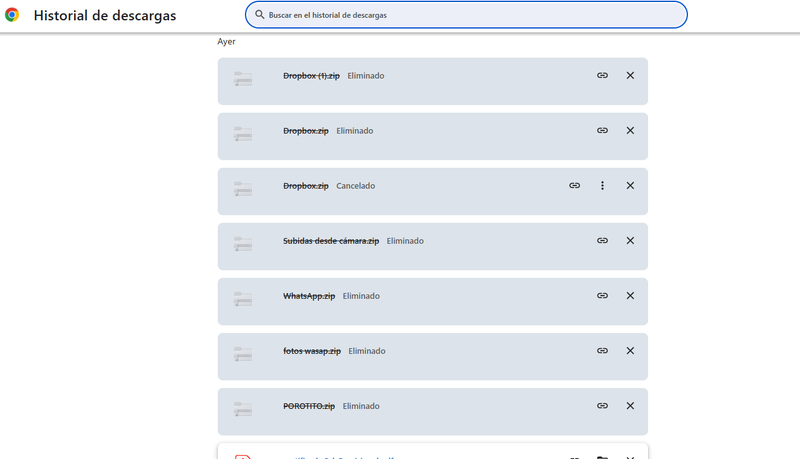Copy download link for Dropbox (1).zip
This screenshot has height=459, width=800.
(602, 75)
